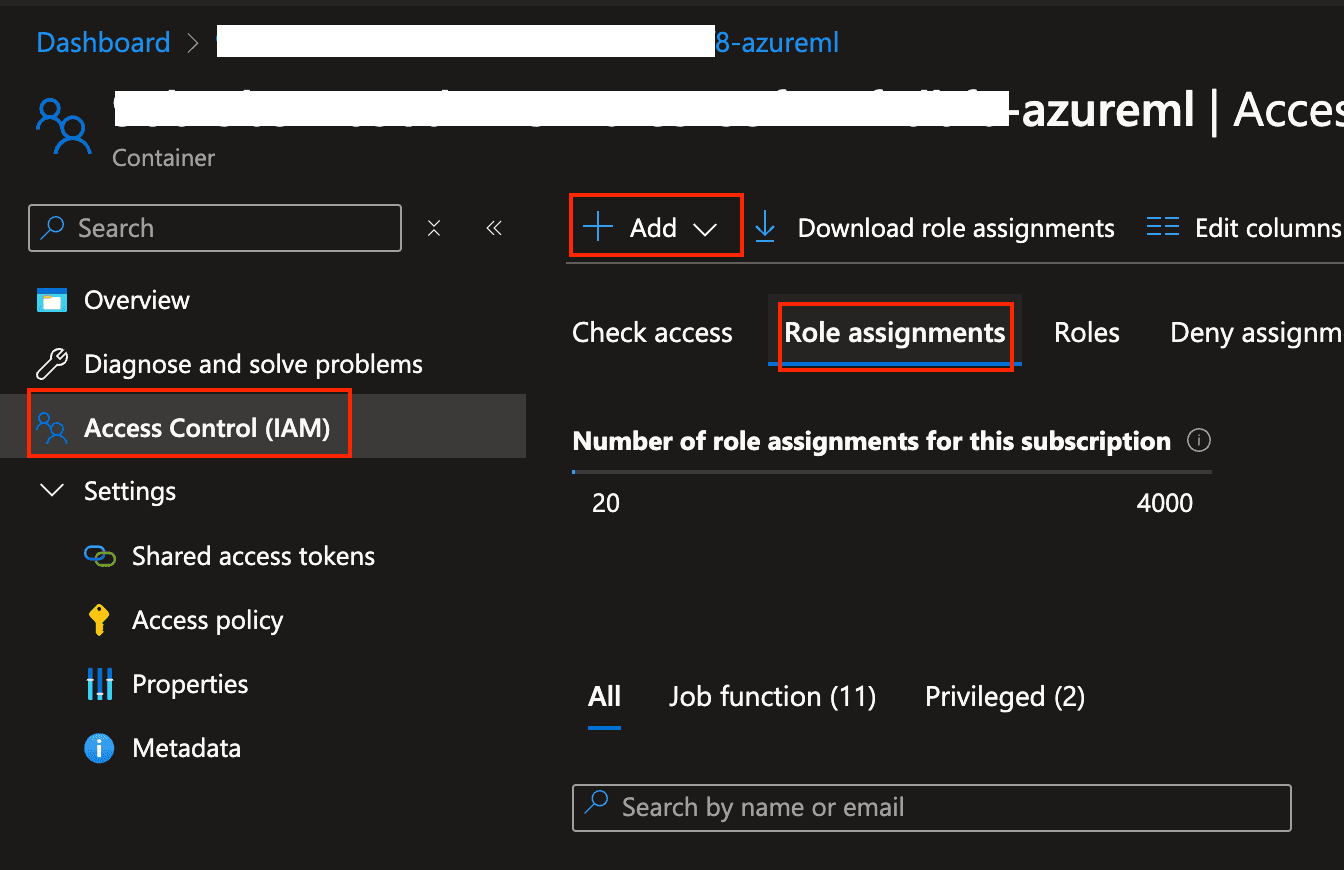Screen dimensions: 1344x870
Task: Switch to the Check access tab
Action: 651,332
